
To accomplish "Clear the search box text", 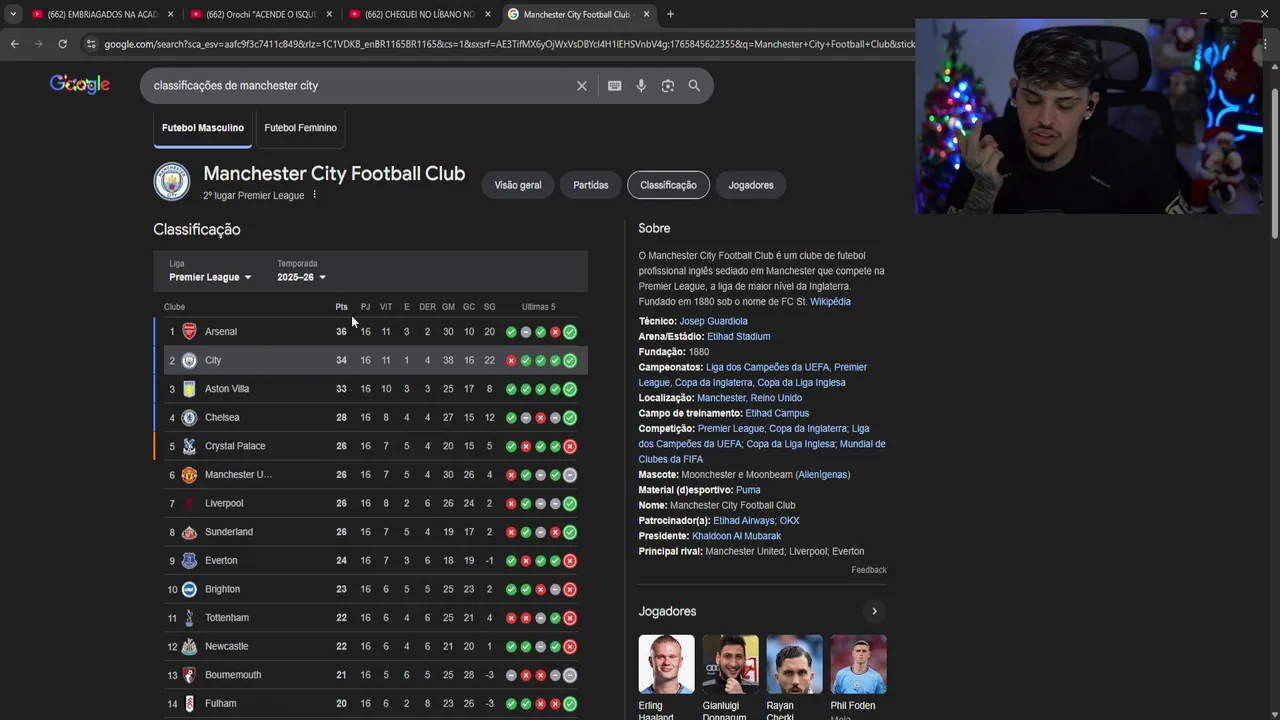I will [582, 86].
